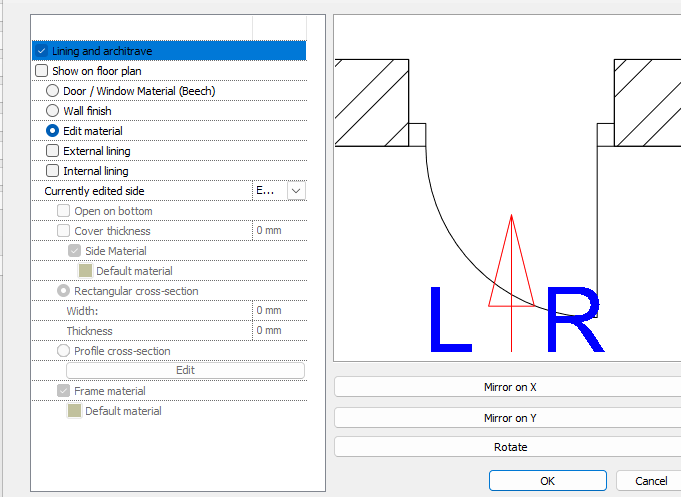Image resolution: width=681 pixels, height=497 pixels.
Task: Click the Mirror on X button
Action: 510,387
